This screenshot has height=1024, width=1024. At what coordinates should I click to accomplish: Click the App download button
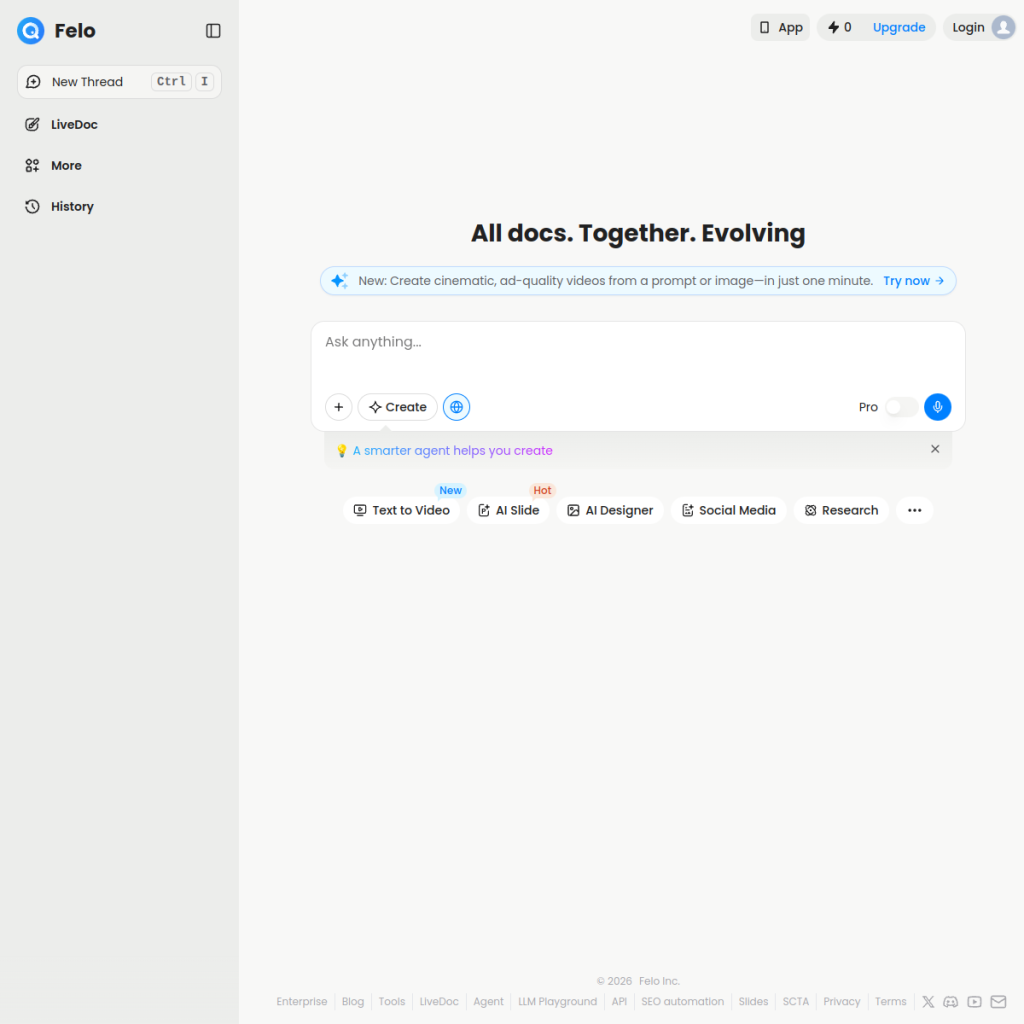(x=780, y=27)
